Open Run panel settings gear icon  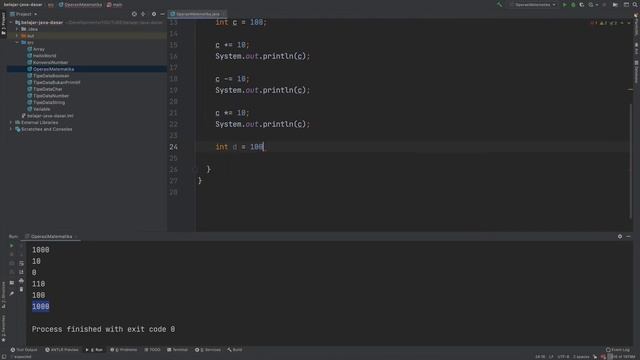[620, 236]
